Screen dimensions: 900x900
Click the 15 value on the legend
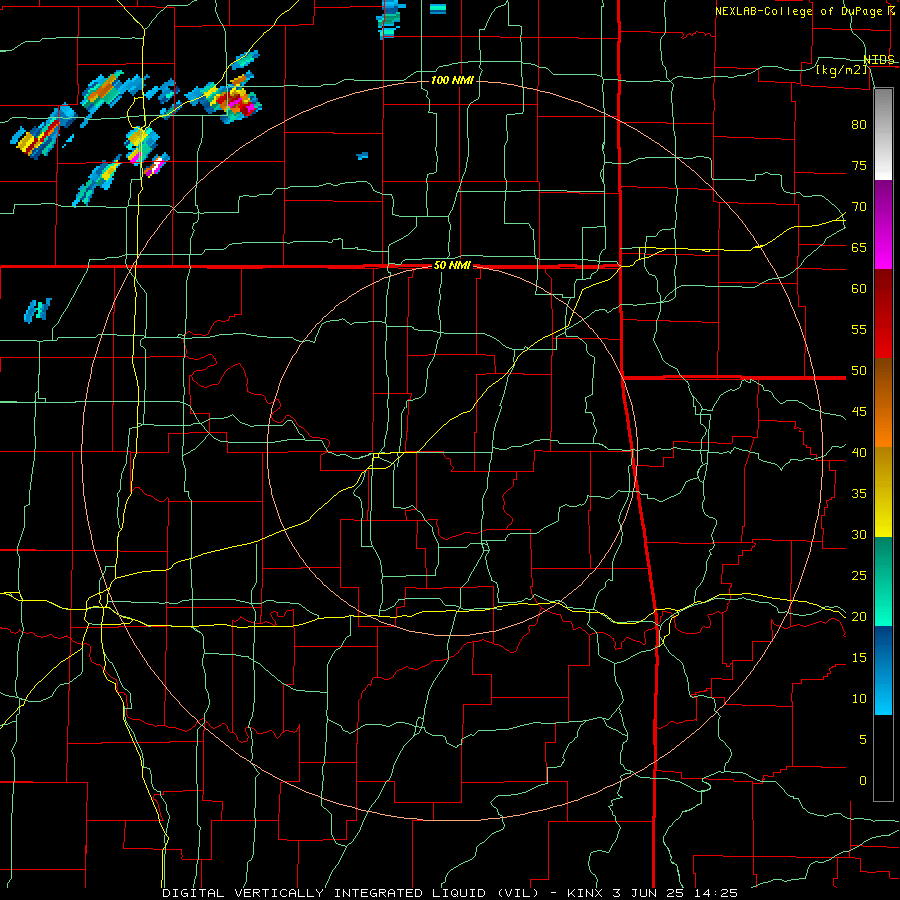click(x=859, y=658)
